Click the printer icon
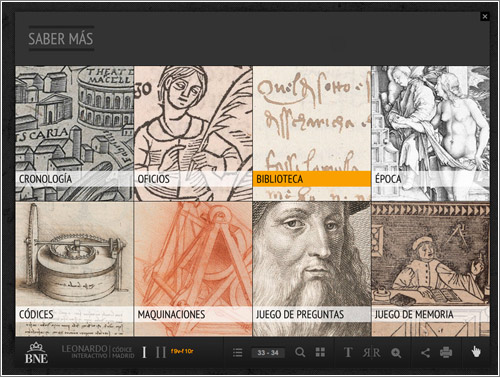This screenshot has width=500, height=377. (x=446, y=352)
